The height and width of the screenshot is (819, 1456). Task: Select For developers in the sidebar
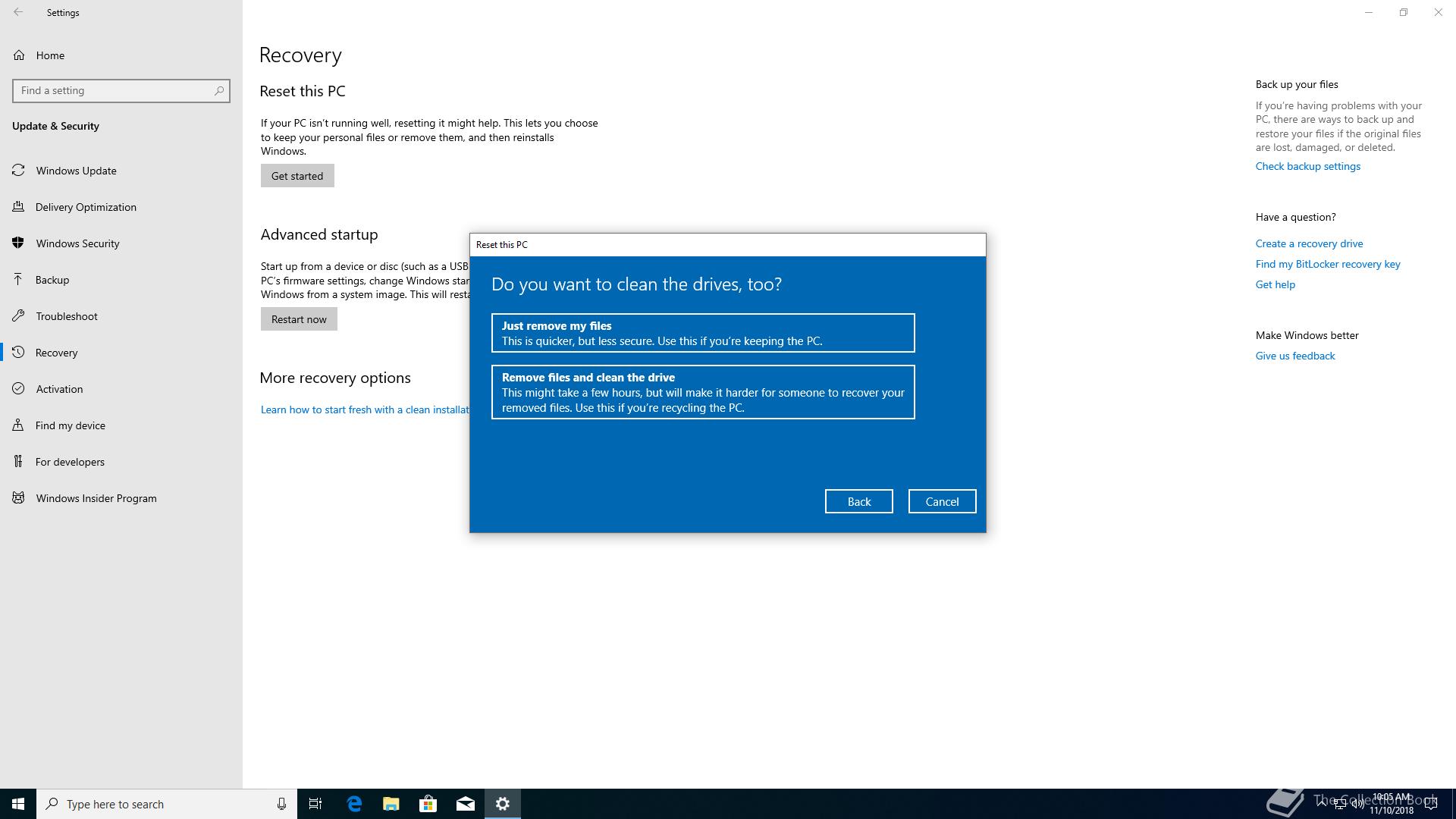(121, 462)
